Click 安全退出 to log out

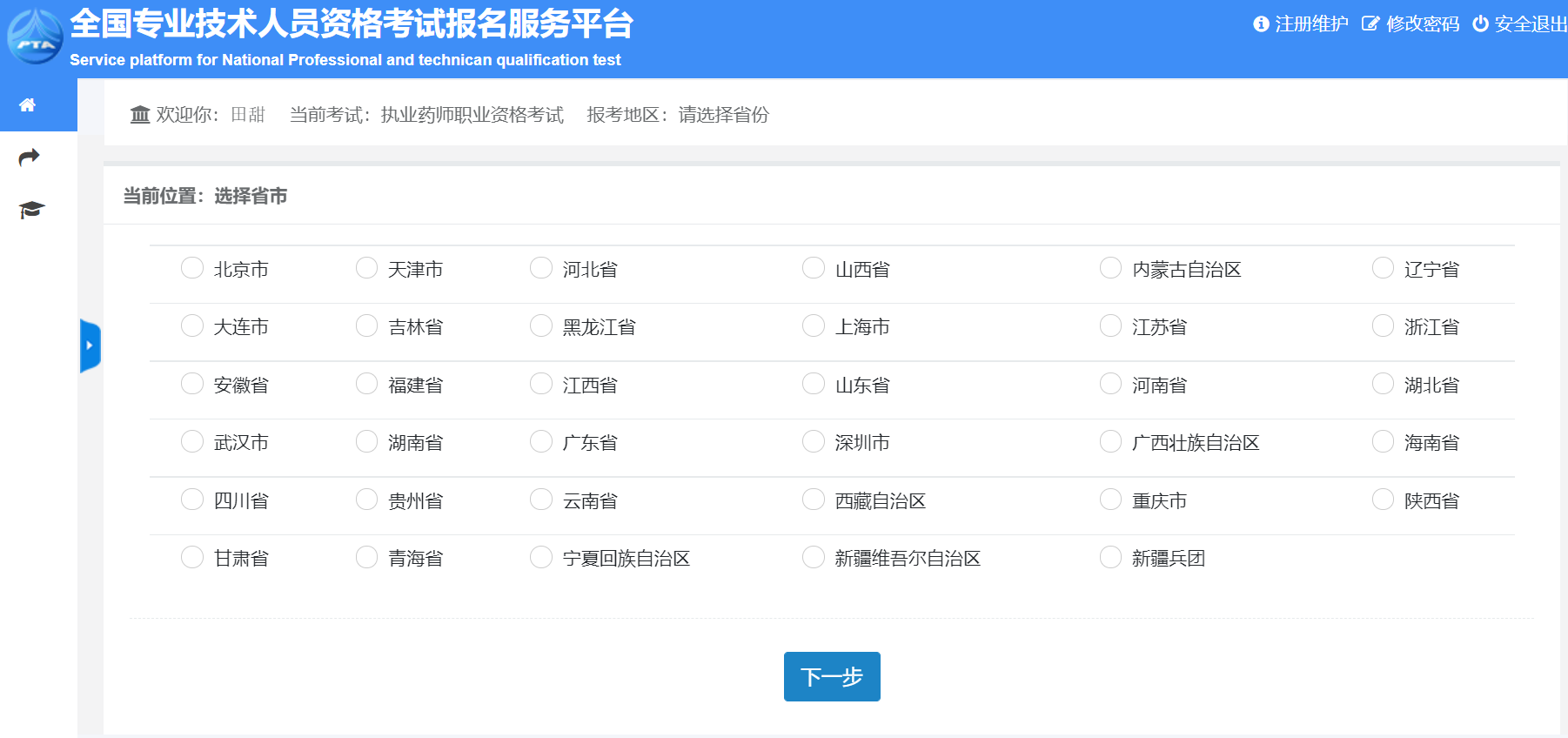point(1519,23)
